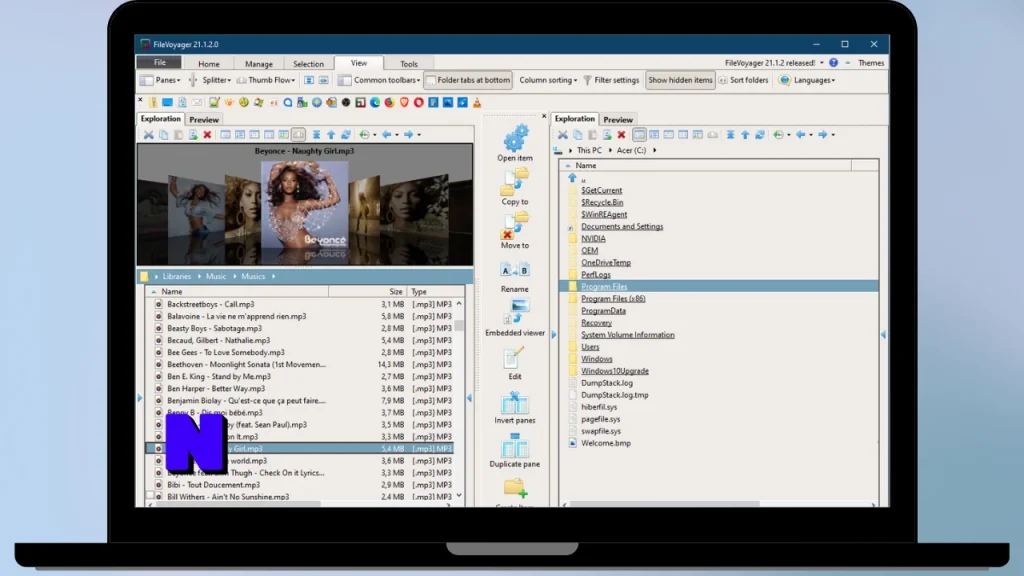Click 'Libraries' in left pane breadcrumb
Image resolution: width=1024 pixels, height=576 pixels.
(177, 276)
